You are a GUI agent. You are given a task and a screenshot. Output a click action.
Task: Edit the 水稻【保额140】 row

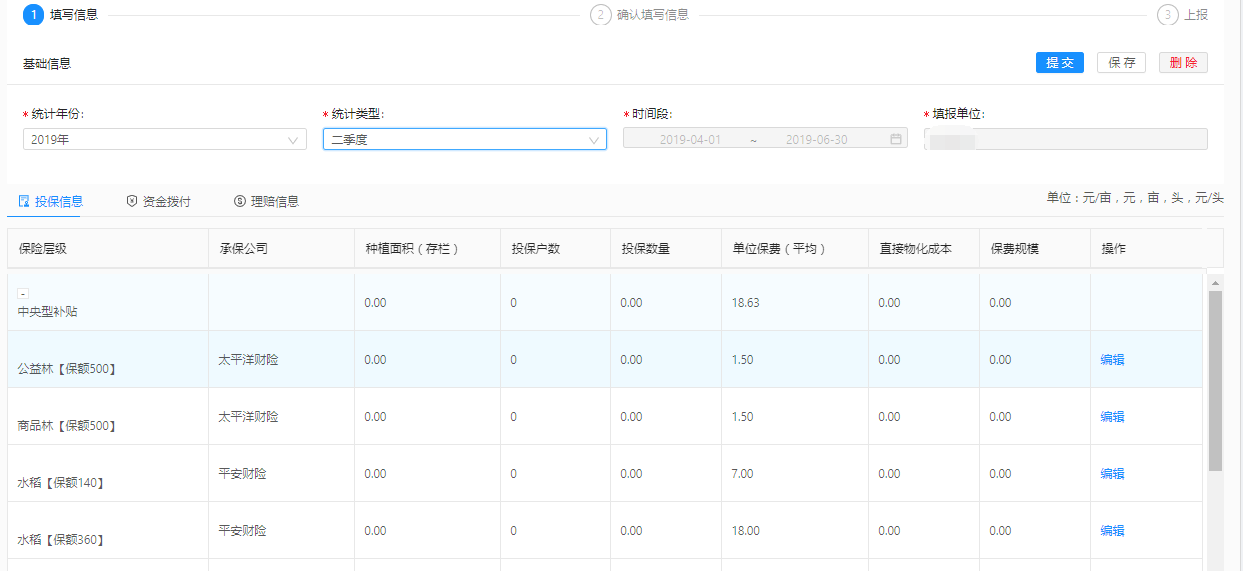pos(1112,474)
